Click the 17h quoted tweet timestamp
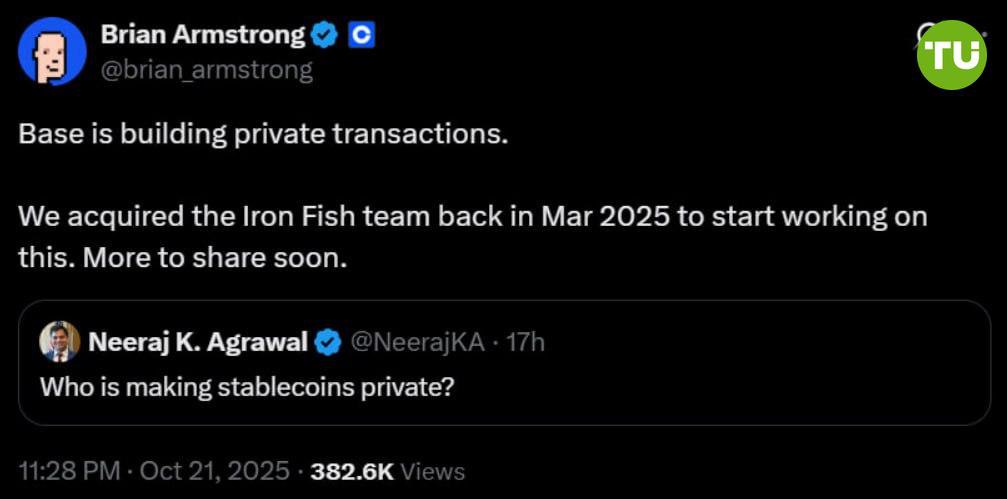Viewport: 1007px width, 499px height. [526, 342]
